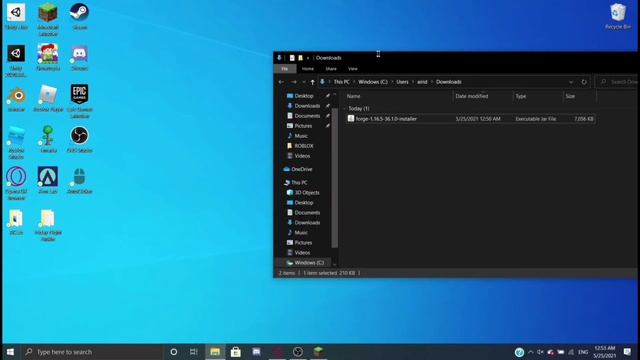Open the Home ribbon tab
Screen dimensions: 640x360
(308, 69)
